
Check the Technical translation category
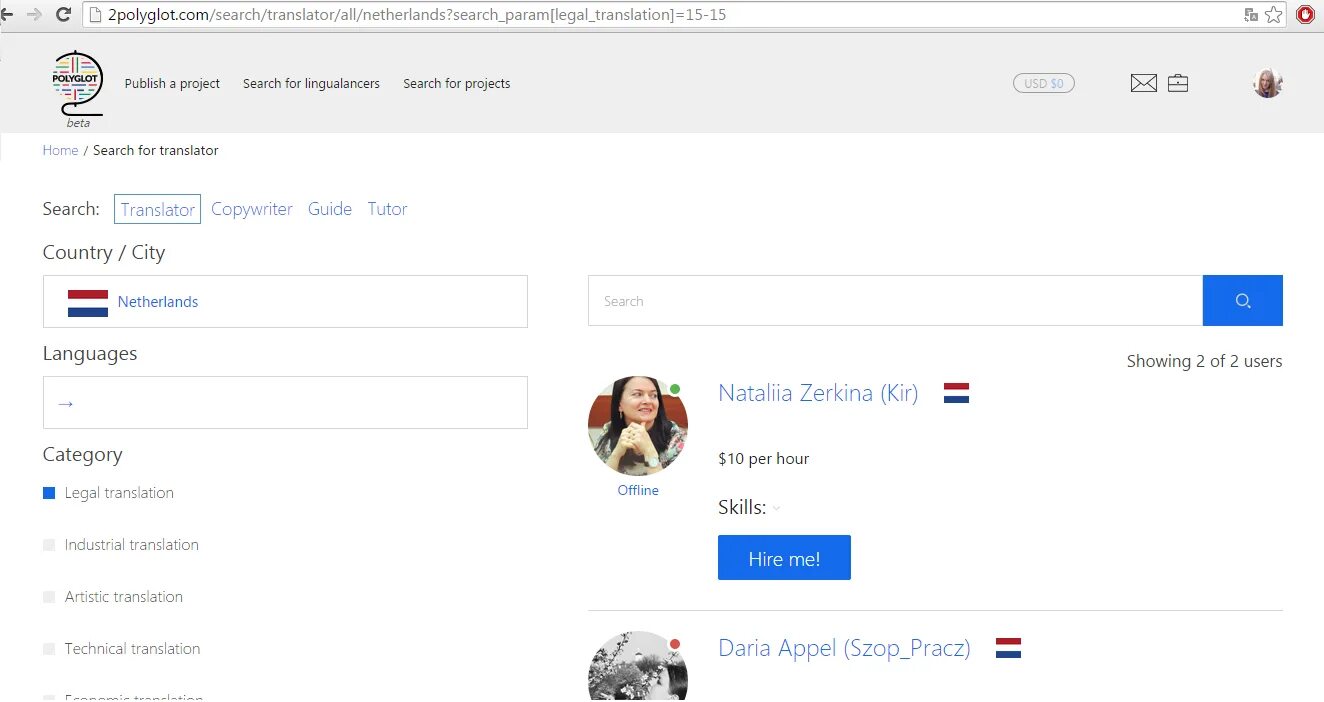tap(49, 649)
